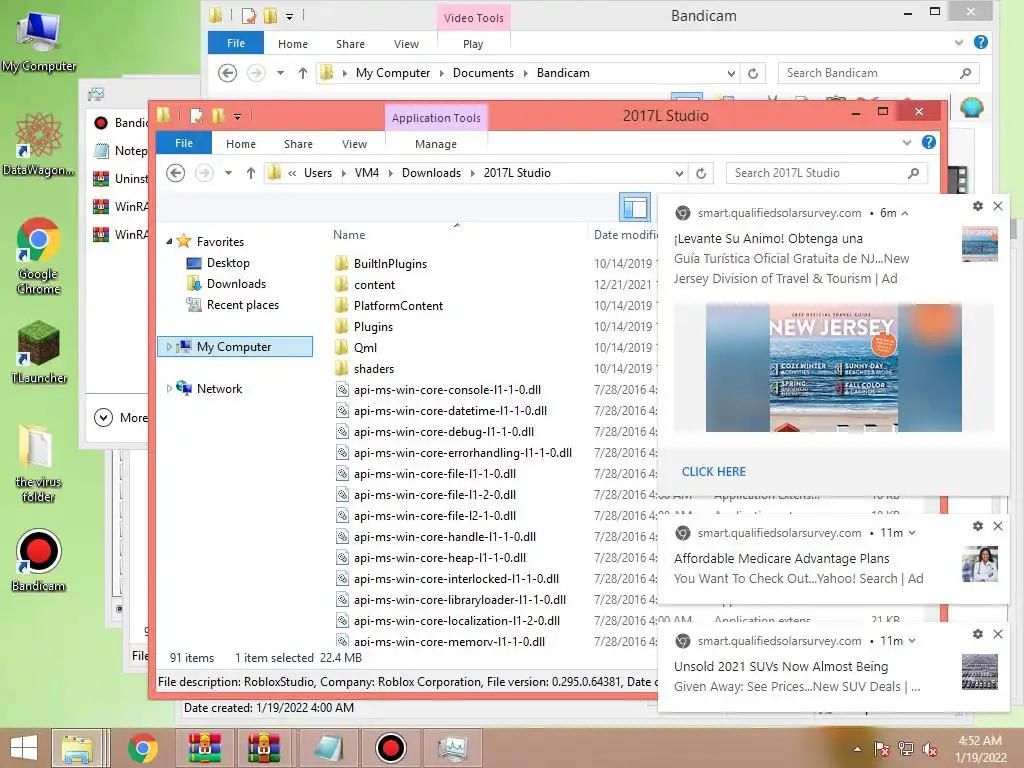Open View tab in 2017L Studio window

(354, 144)
